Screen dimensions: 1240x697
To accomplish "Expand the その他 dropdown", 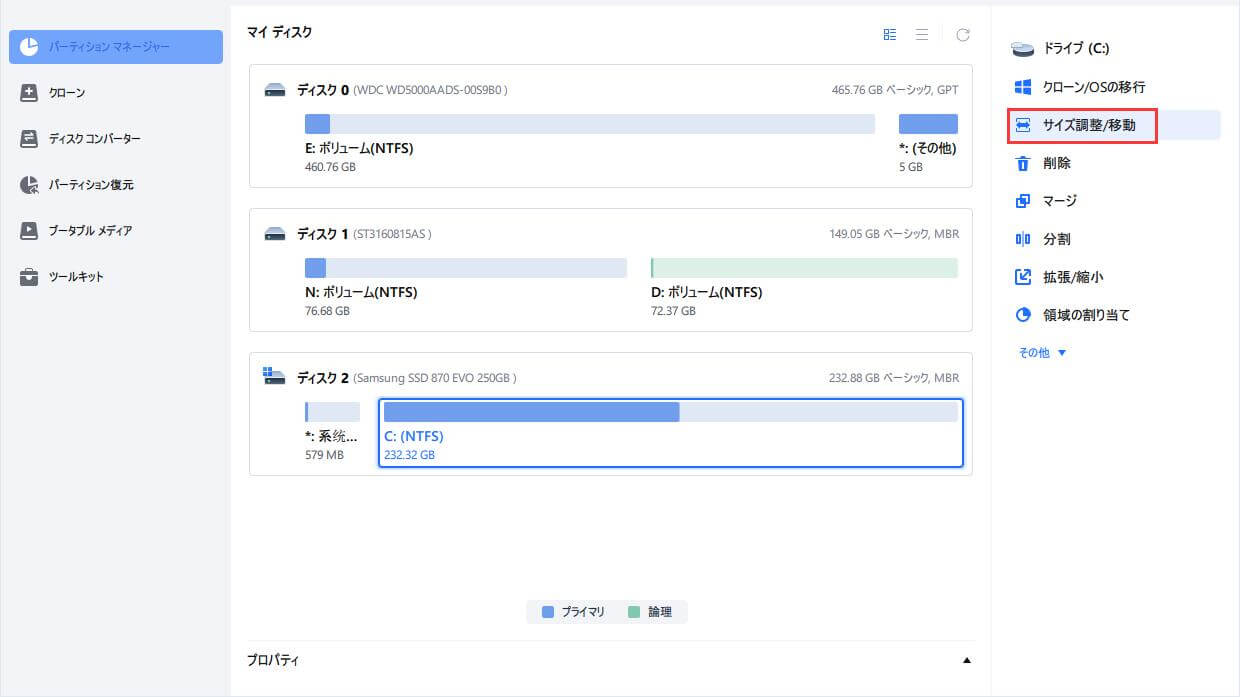I will point(1042,353).
